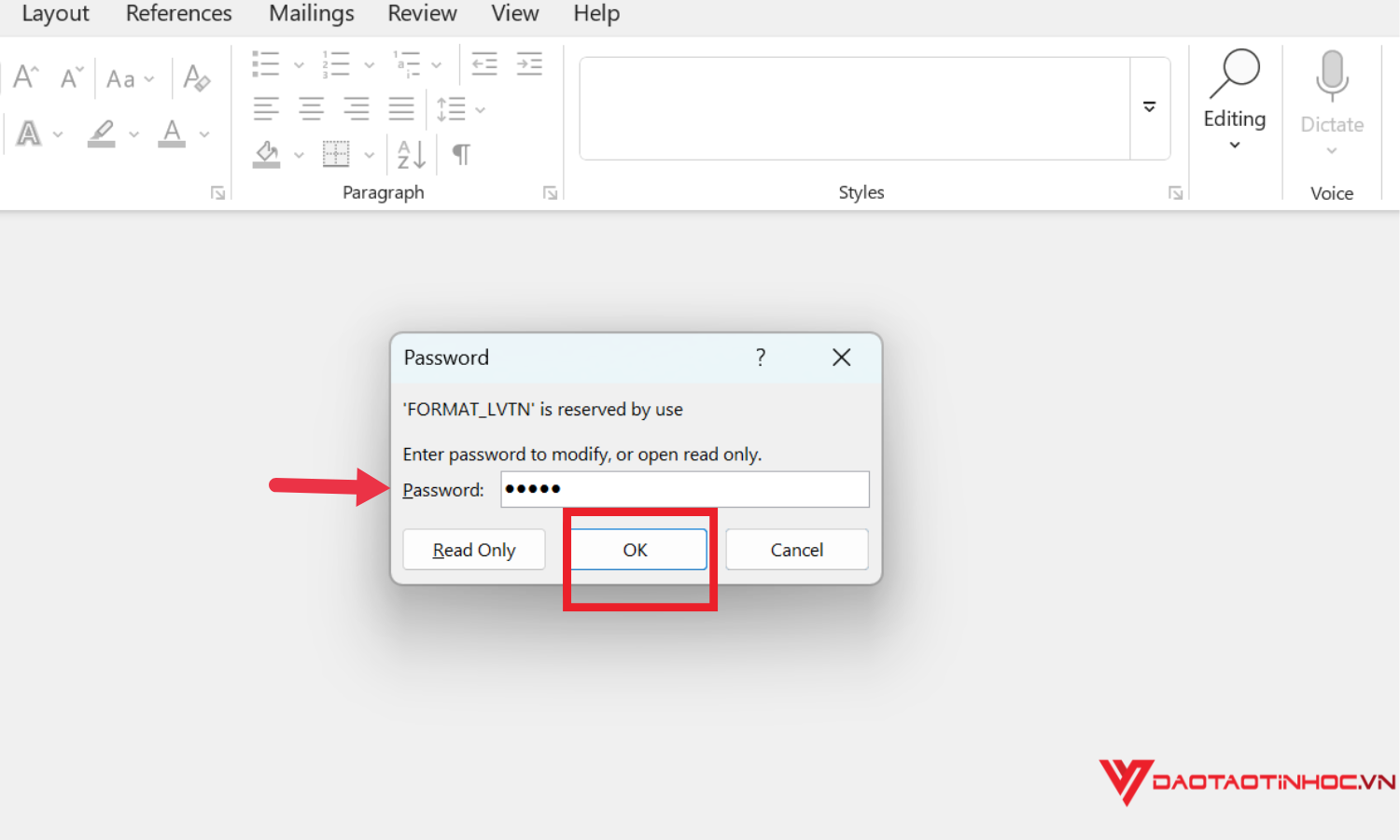
Task: Switch to the References tab
Action: pyautogui.click(x=179, y=14)
